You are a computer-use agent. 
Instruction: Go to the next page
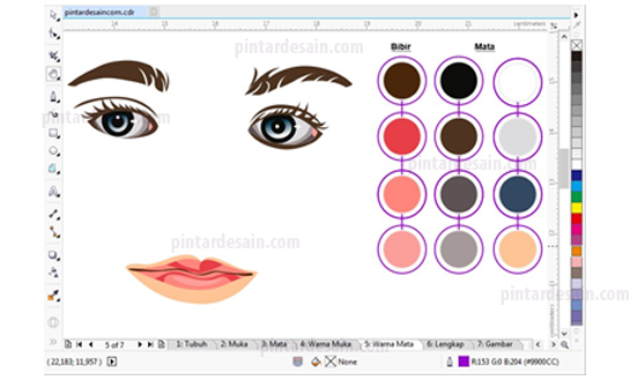tap(139, 344)
